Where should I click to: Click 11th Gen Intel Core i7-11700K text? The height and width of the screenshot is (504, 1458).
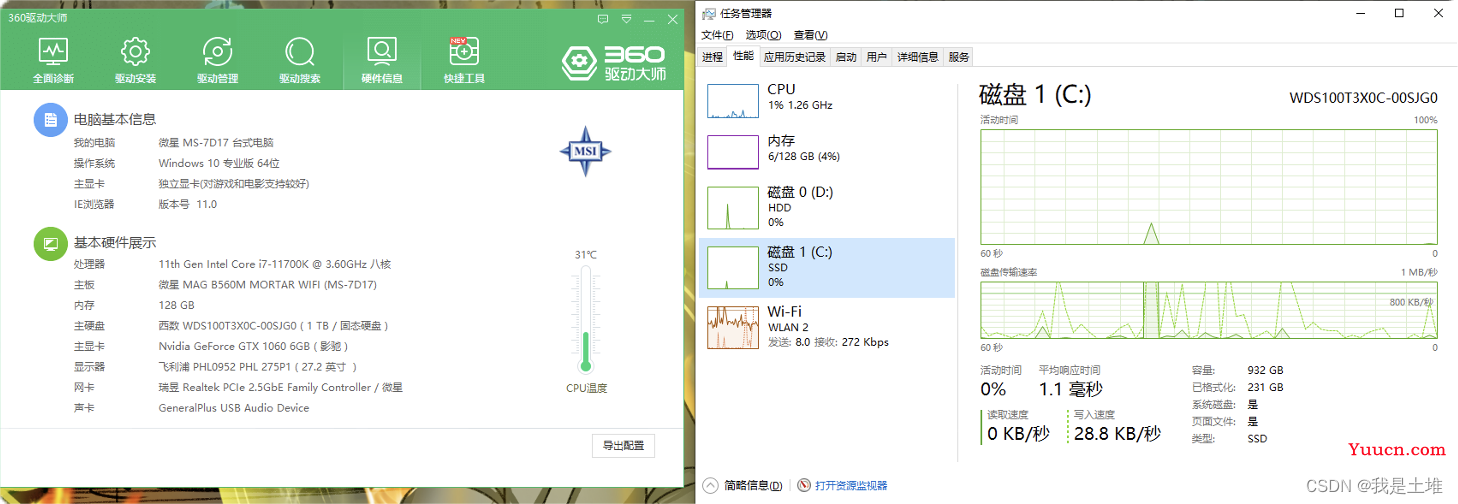point(275,264)
